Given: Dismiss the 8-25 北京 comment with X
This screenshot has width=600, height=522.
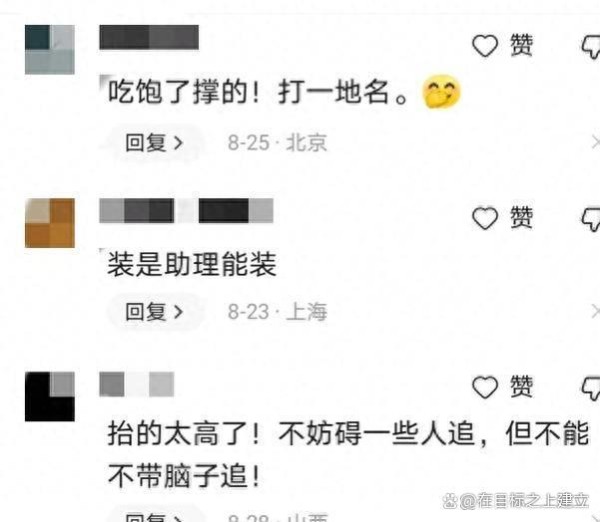Looking at the screenshot, I should coord(596,143).
